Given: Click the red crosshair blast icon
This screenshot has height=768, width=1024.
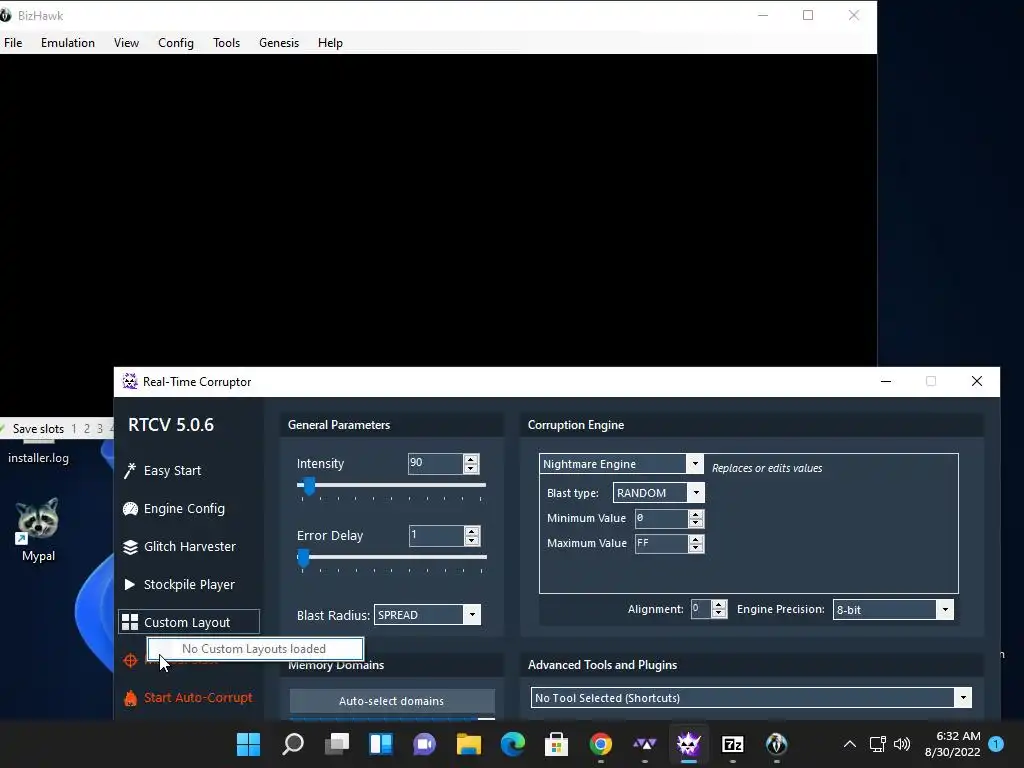Looking at the screenshot, I should (x=131, y=660).
